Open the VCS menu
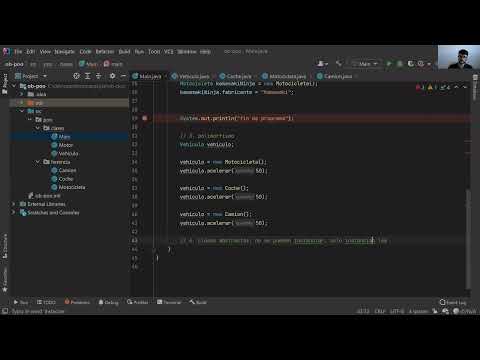 169,52
